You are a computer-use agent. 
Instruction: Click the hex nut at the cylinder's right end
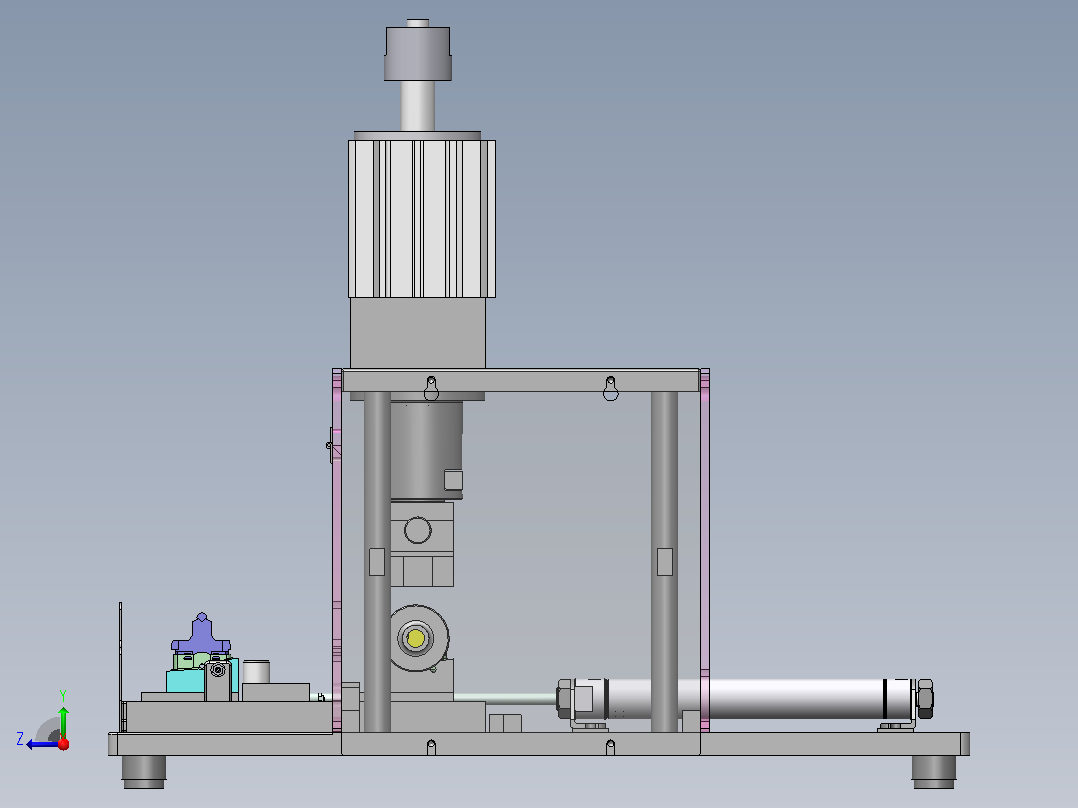[x=925, y=699]
